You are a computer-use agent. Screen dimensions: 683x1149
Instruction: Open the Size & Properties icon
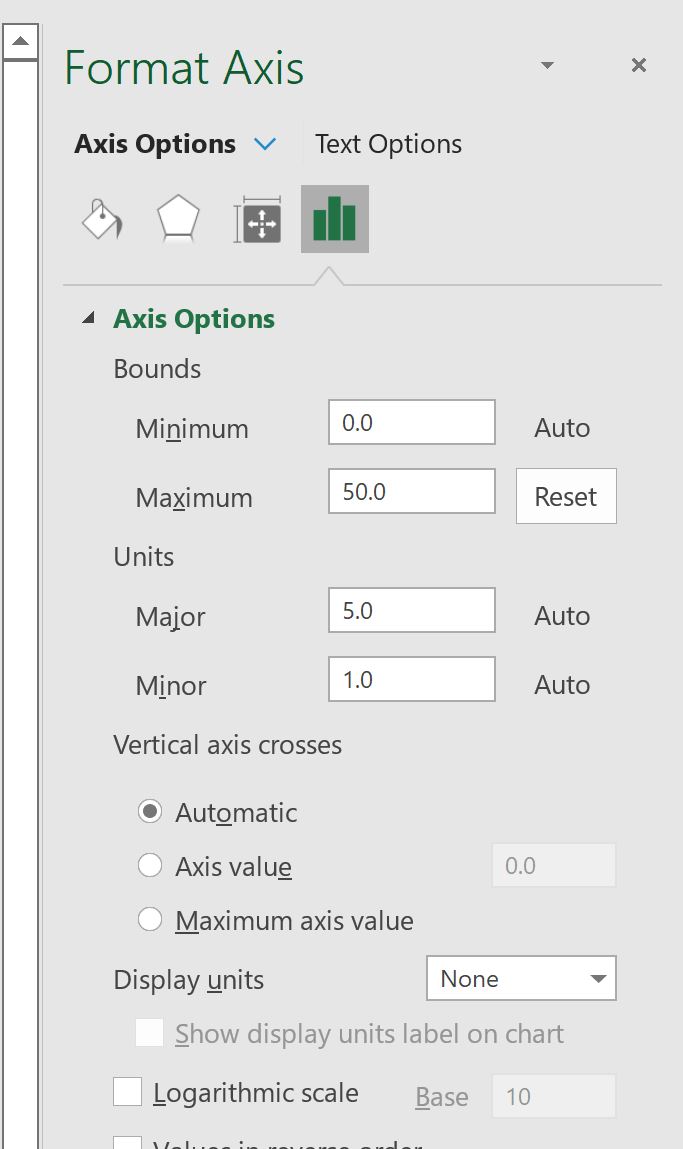click(x=258, y=220)
